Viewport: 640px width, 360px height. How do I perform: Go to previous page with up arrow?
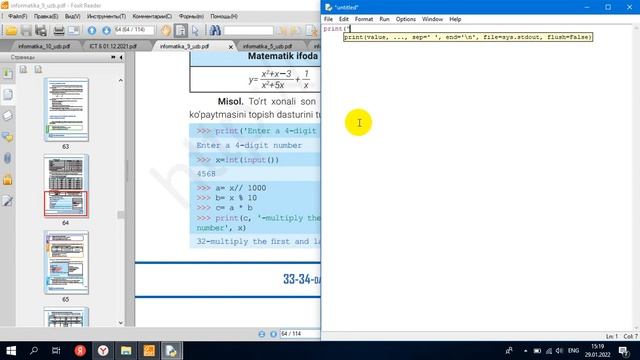click(92, 31)
